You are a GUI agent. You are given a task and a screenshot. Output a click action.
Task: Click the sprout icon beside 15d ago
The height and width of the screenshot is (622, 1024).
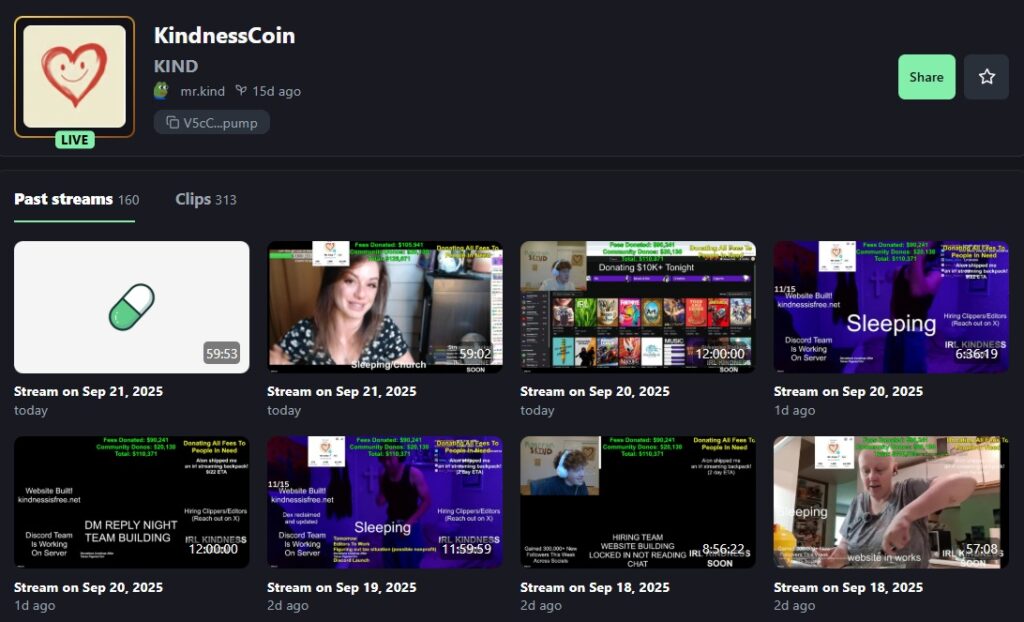(240, 91)
